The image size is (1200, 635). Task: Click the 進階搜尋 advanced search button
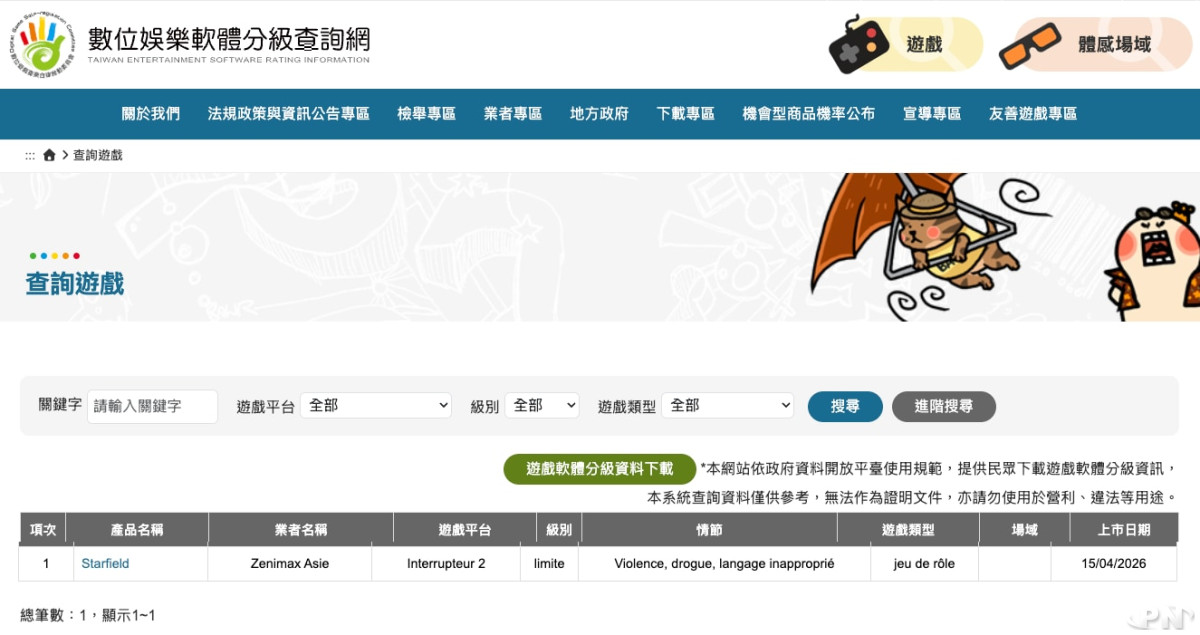(x=943, y=407)
